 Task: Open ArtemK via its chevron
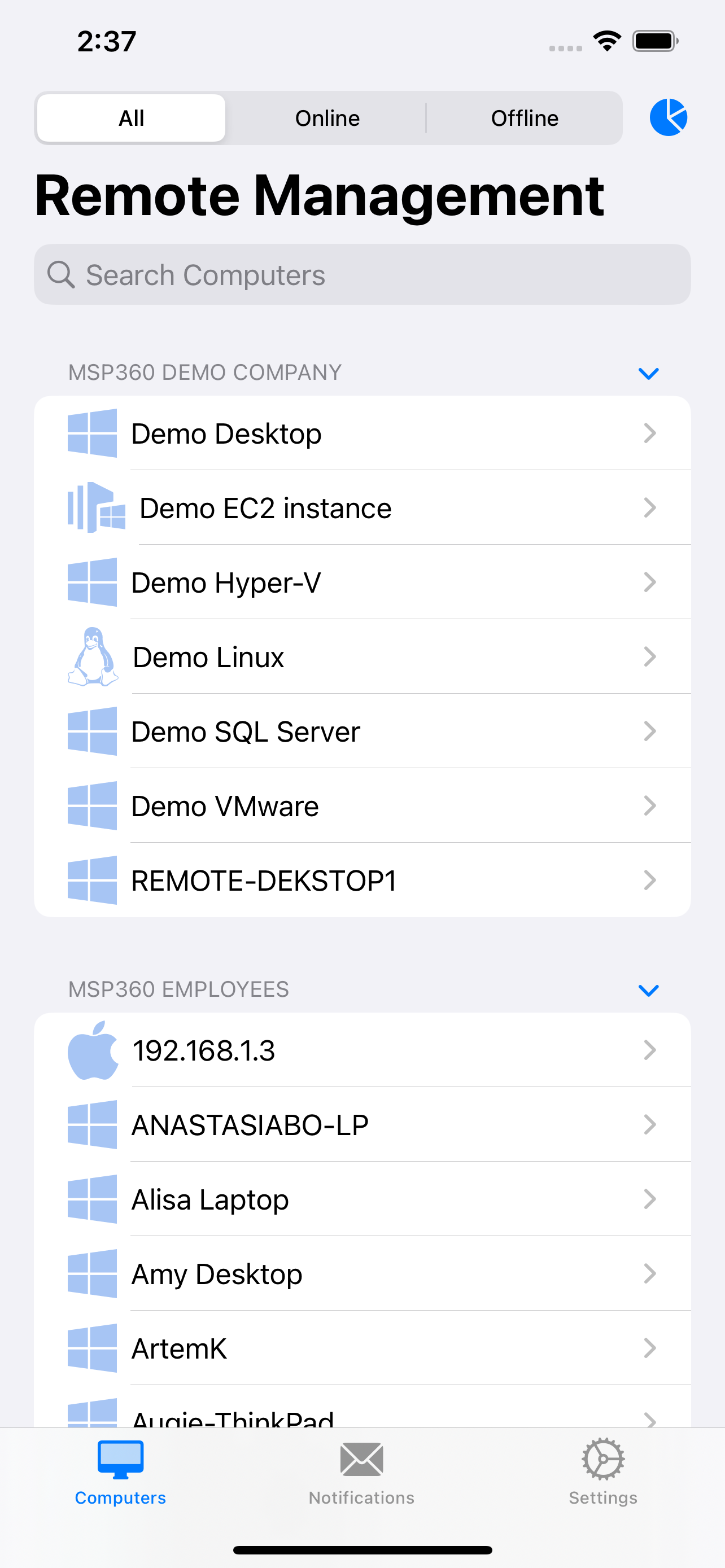point(649,1348)
